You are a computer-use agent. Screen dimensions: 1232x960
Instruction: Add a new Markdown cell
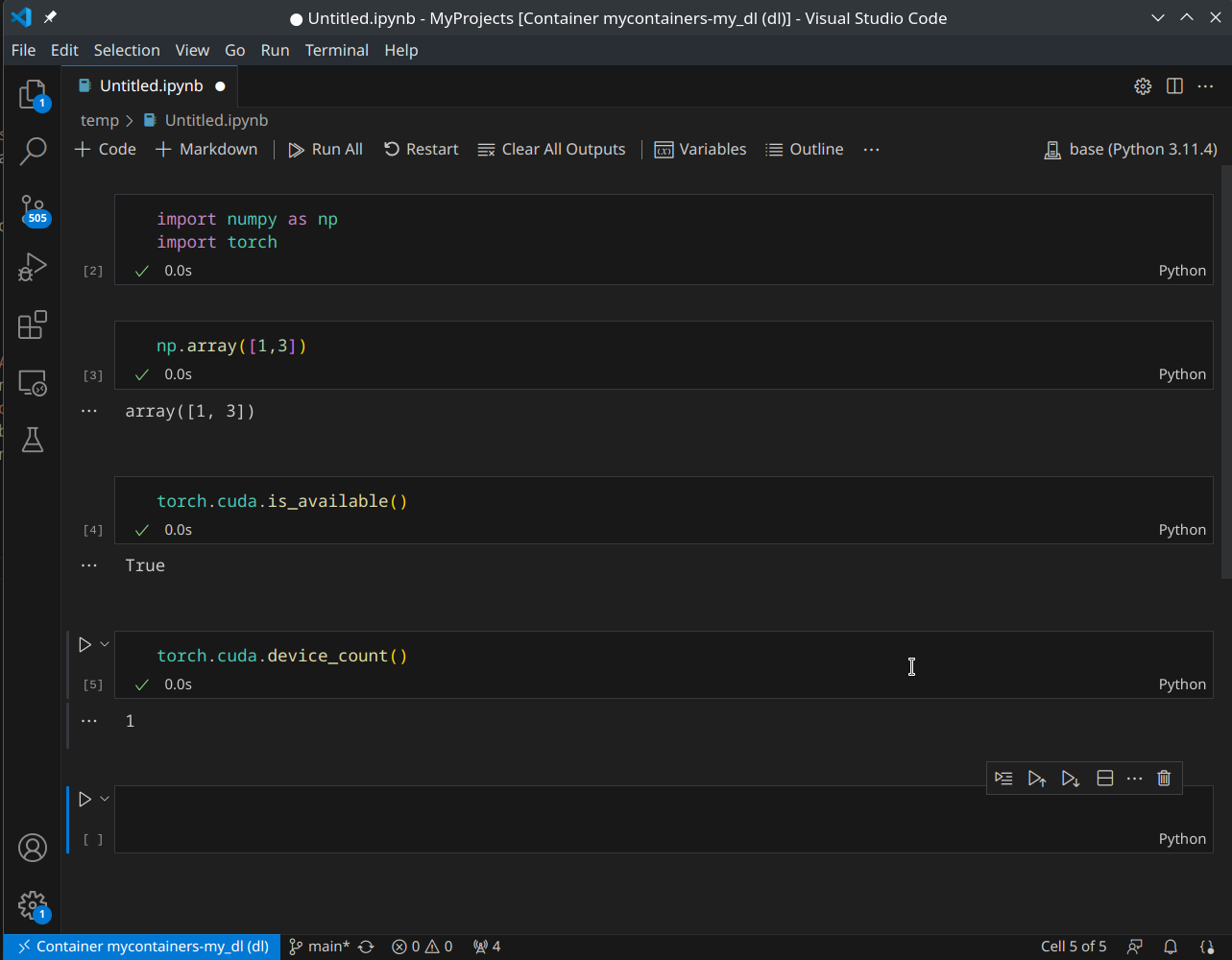(206, 150)
